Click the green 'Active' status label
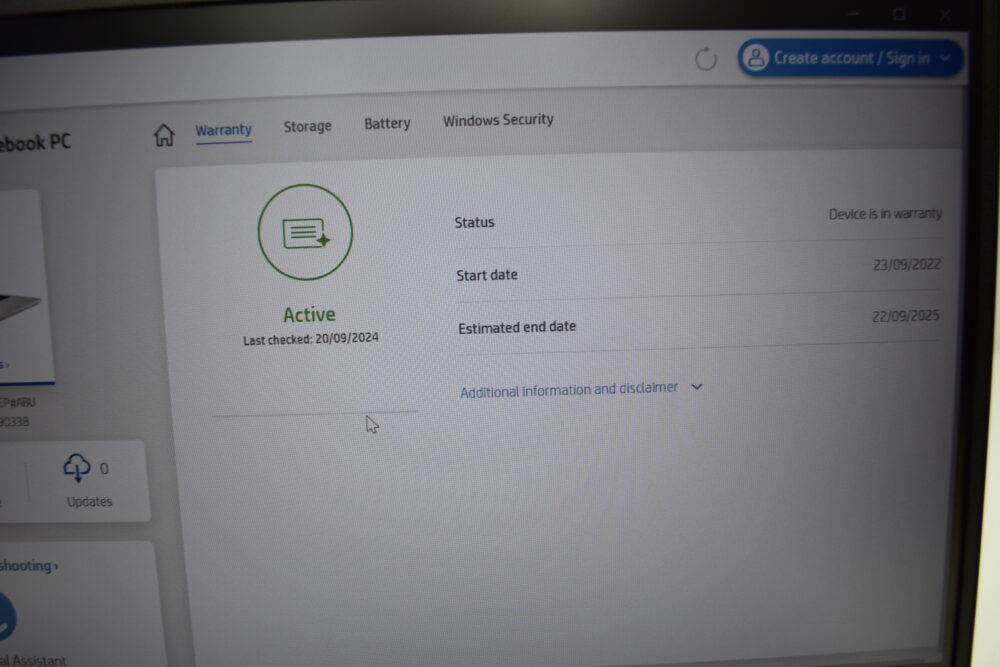1000x667 pixels. 309,314
